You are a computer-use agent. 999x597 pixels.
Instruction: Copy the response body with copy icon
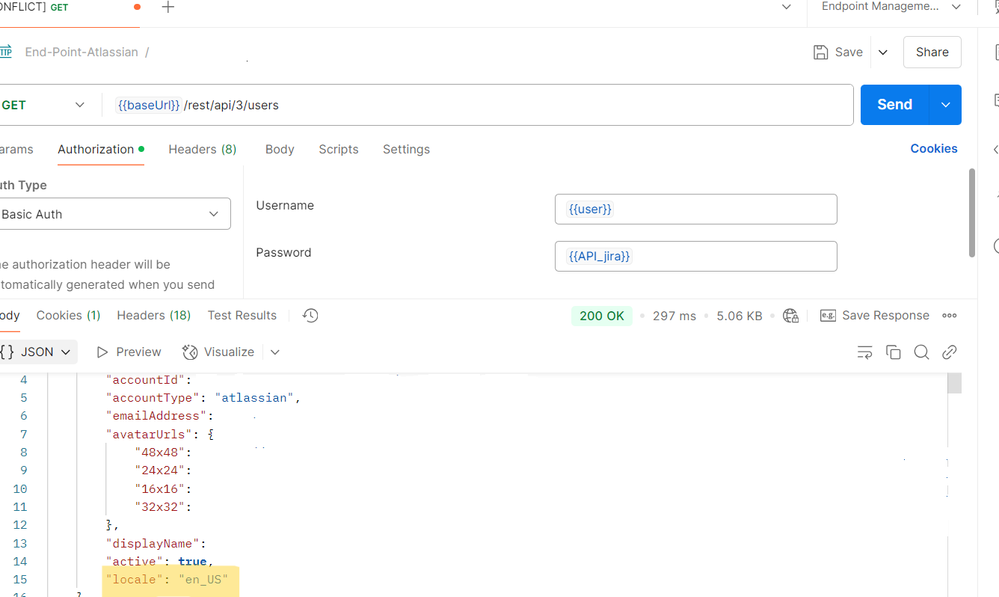pyautogui.click(x=893, y=352)
